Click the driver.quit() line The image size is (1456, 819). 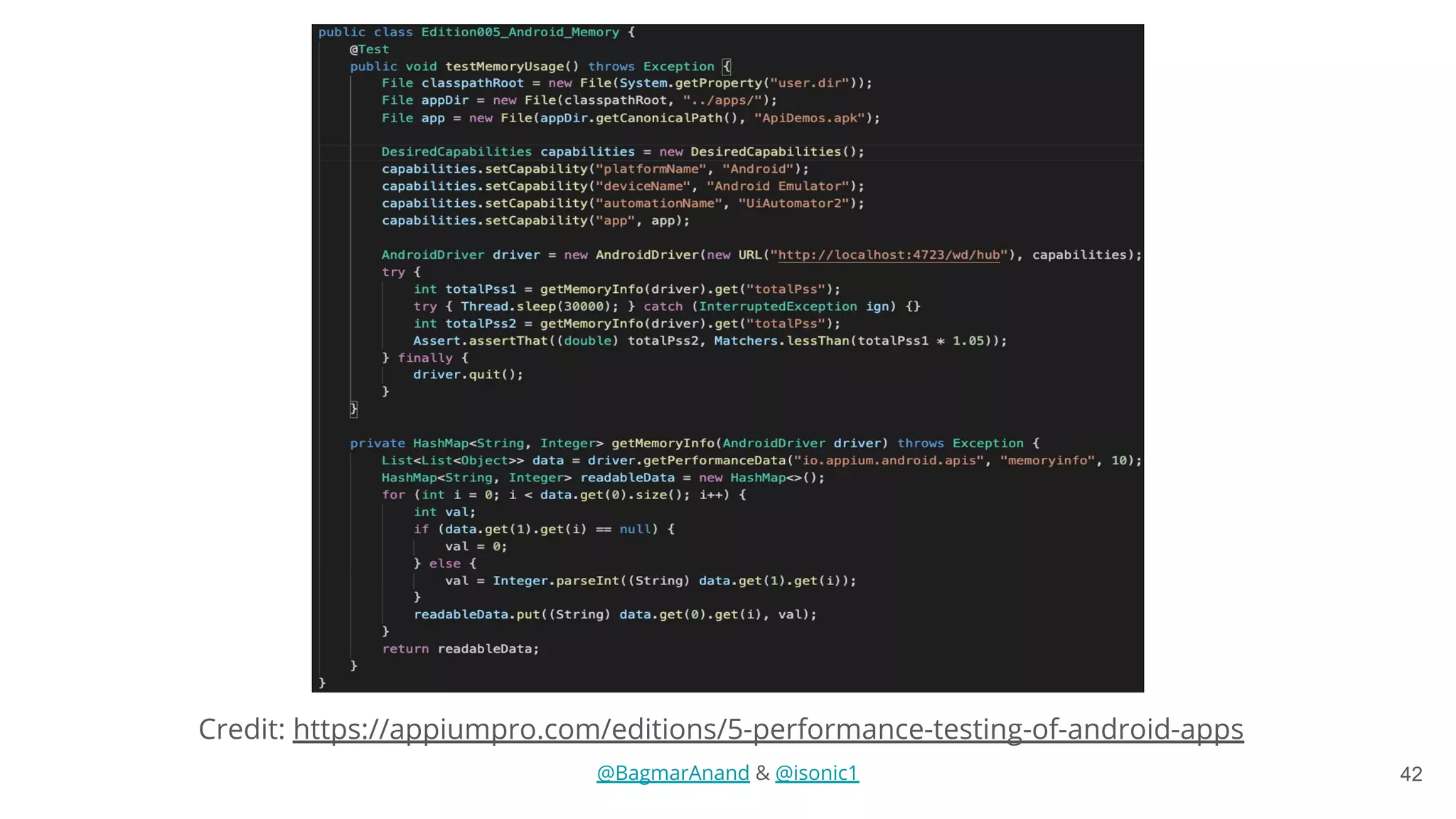tap(468, 375)
